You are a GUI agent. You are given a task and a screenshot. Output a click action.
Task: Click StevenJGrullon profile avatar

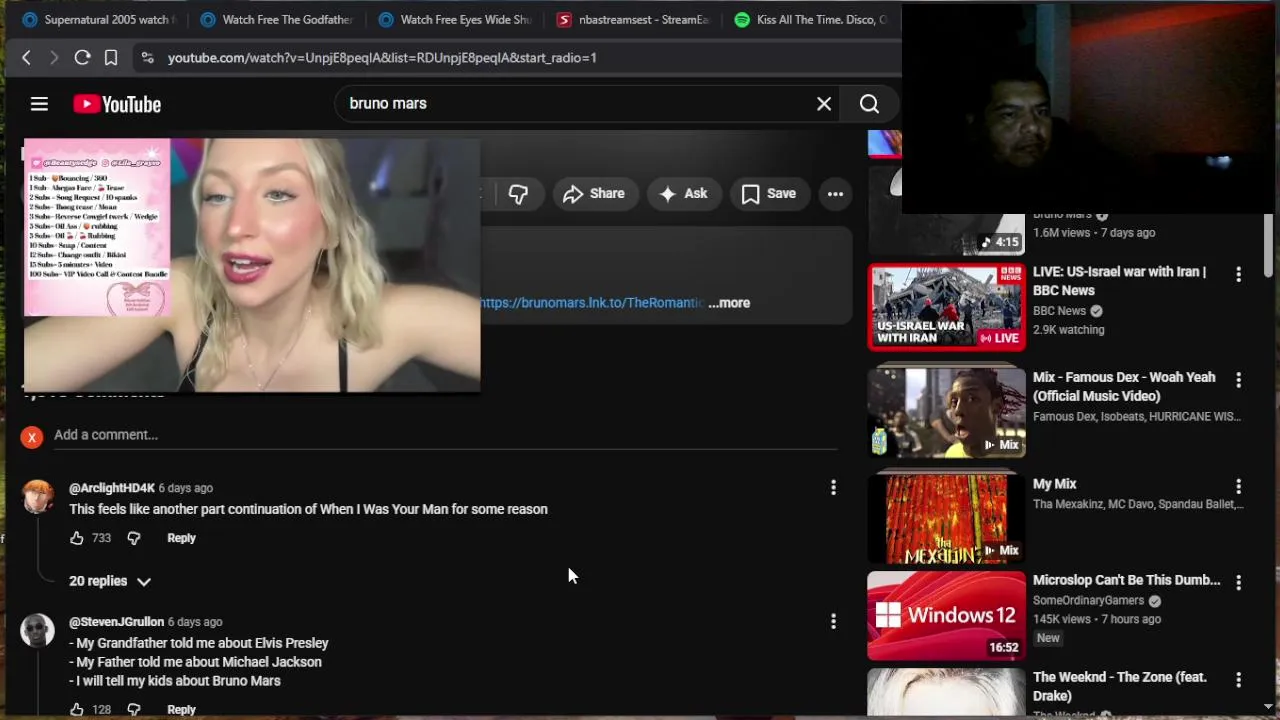tap(38, 631)
